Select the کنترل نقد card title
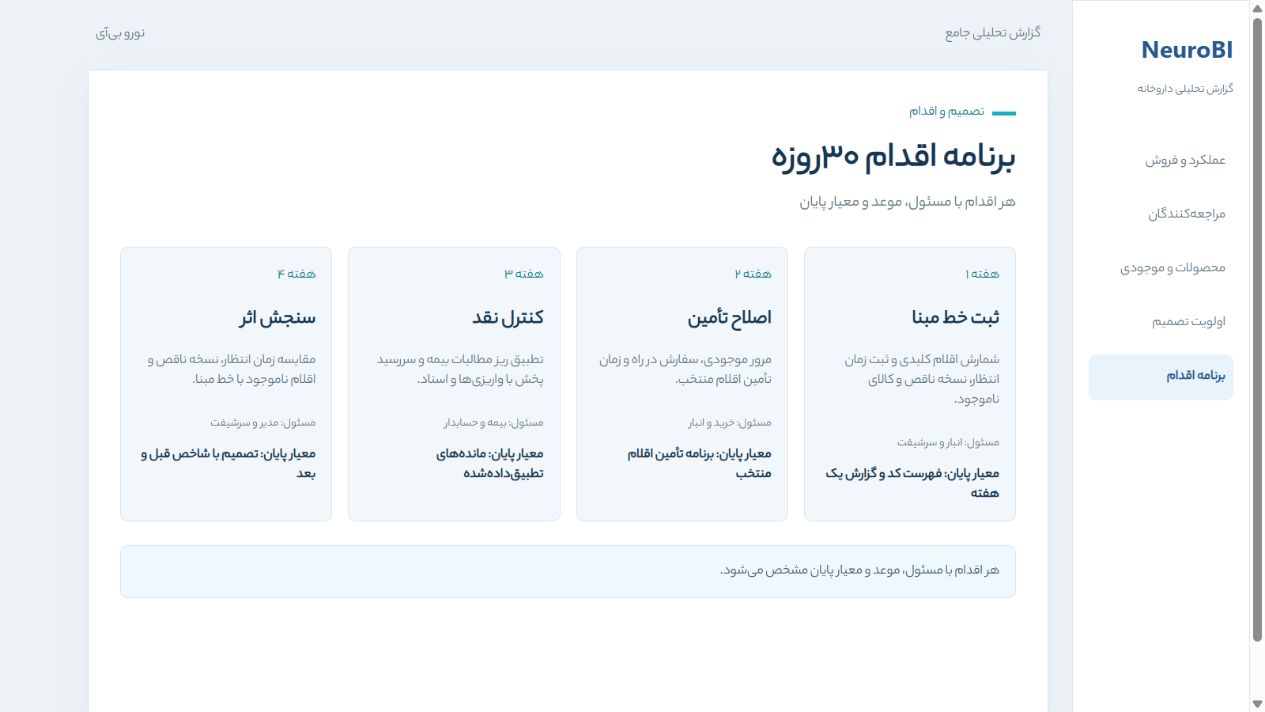This screenshot has width=1265, height=712. click(x=508, y=318)
